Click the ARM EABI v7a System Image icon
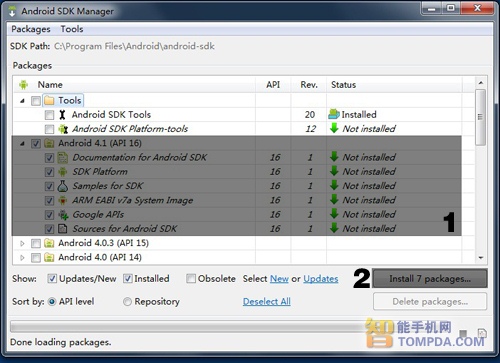The height and width of the screenshot is (363, 500). coord(63,200)
